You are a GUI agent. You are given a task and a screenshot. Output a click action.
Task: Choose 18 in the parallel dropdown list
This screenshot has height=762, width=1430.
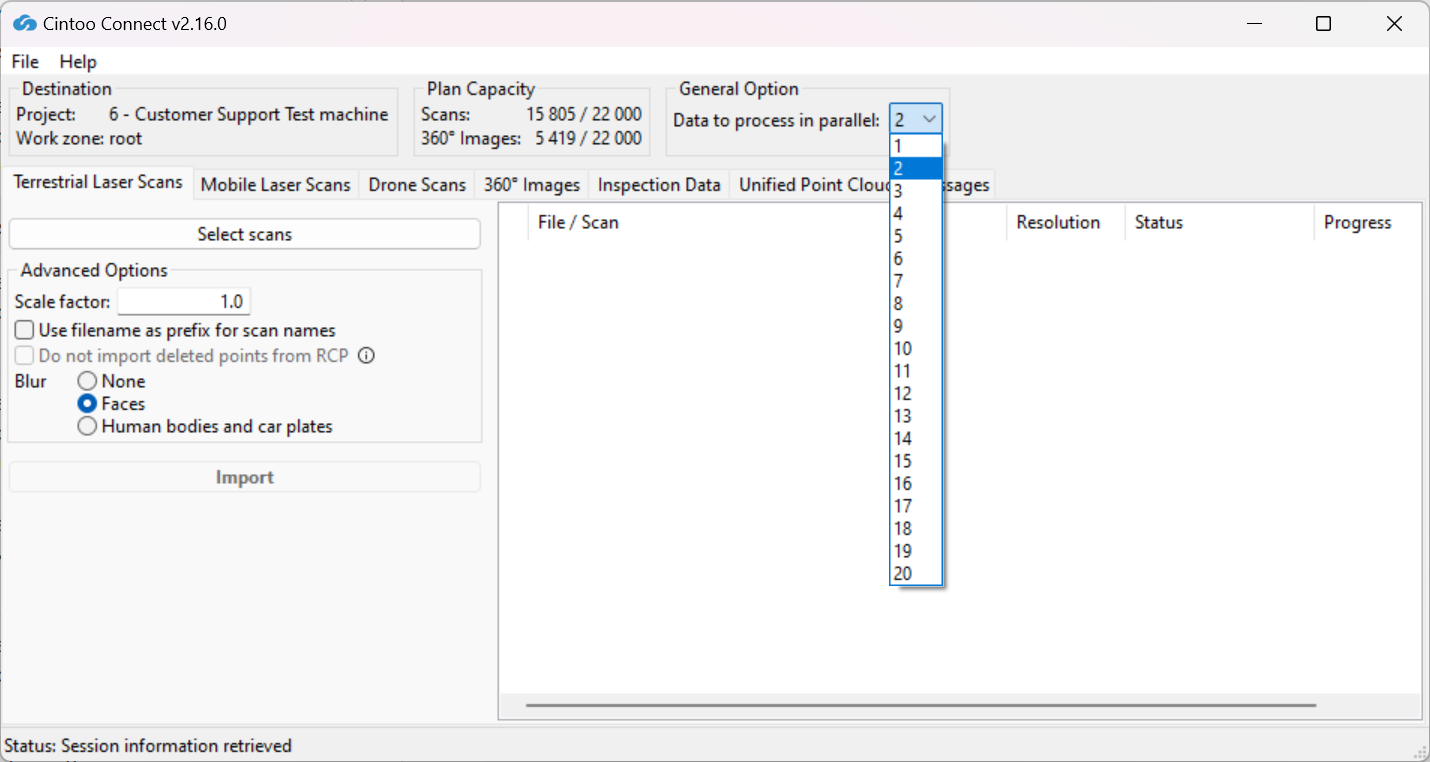coord(916,528)
